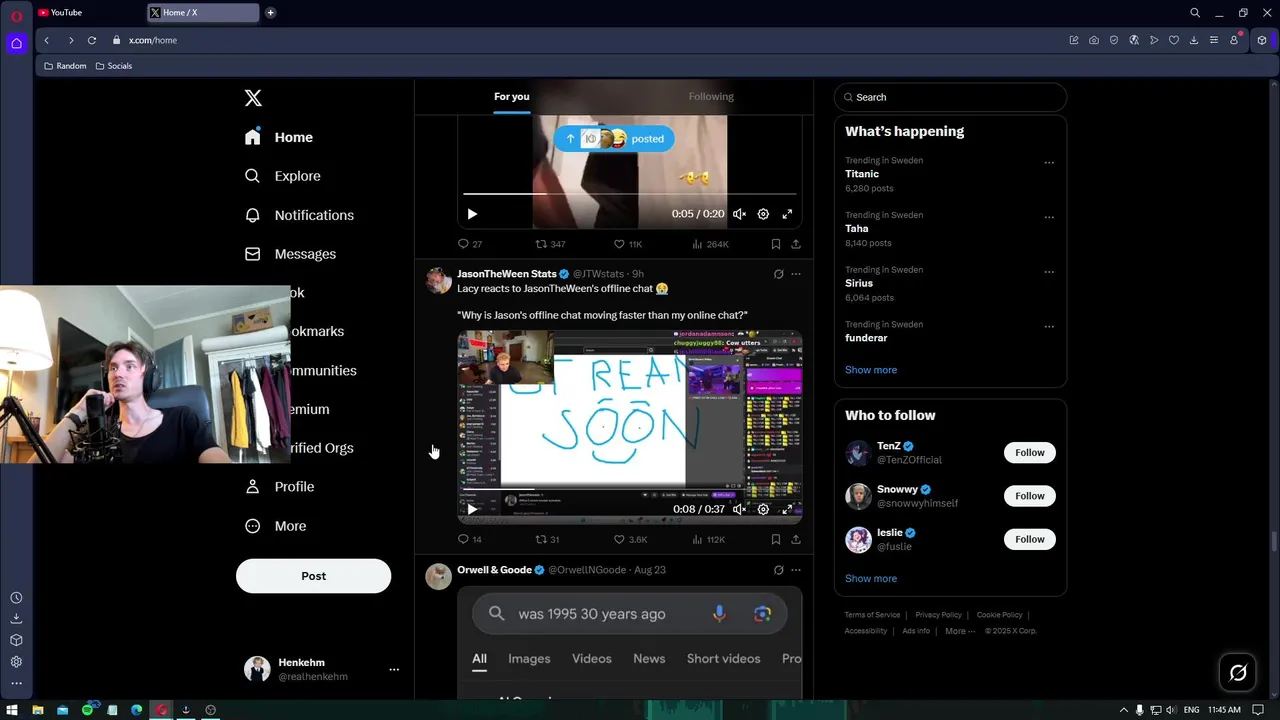This screenshot has height=720, width=1280.
Task: Expand footer More links
Action: point(960,631)
